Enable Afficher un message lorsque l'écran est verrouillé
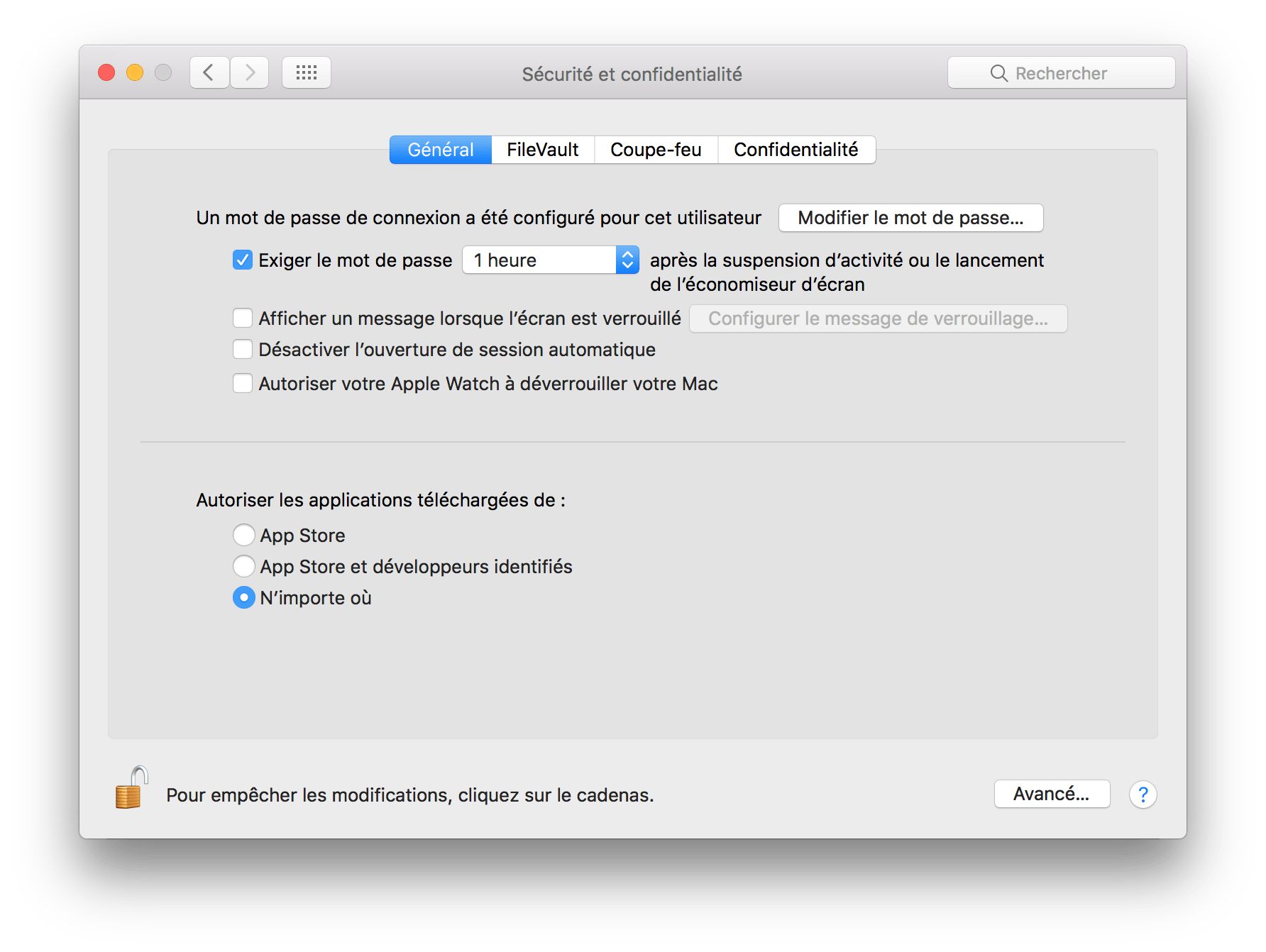The image size is (1266, 952). coord(243,319)
